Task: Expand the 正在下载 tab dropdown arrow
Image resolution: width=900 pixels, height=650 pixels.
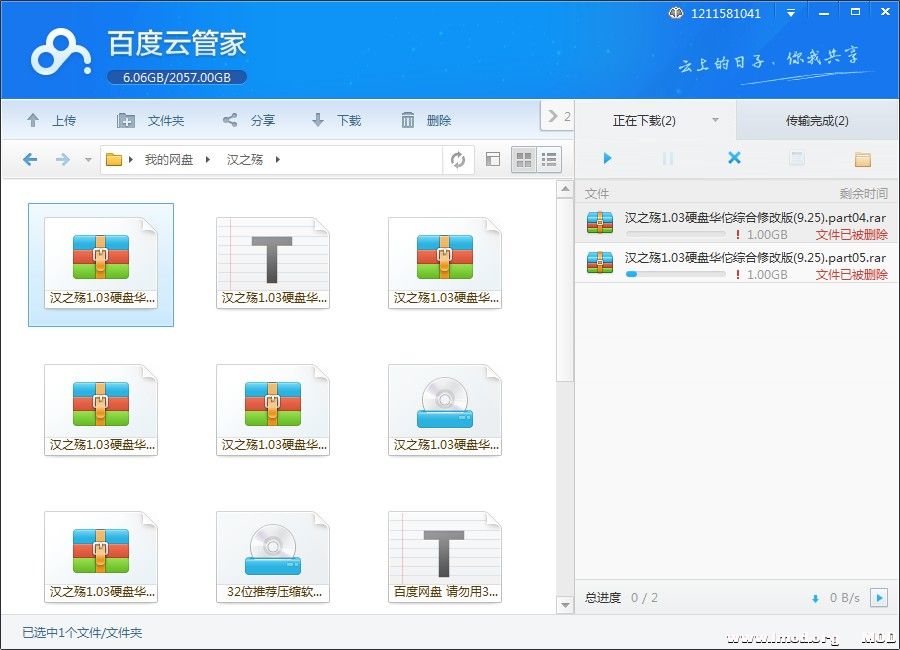Action: point(715,121)
